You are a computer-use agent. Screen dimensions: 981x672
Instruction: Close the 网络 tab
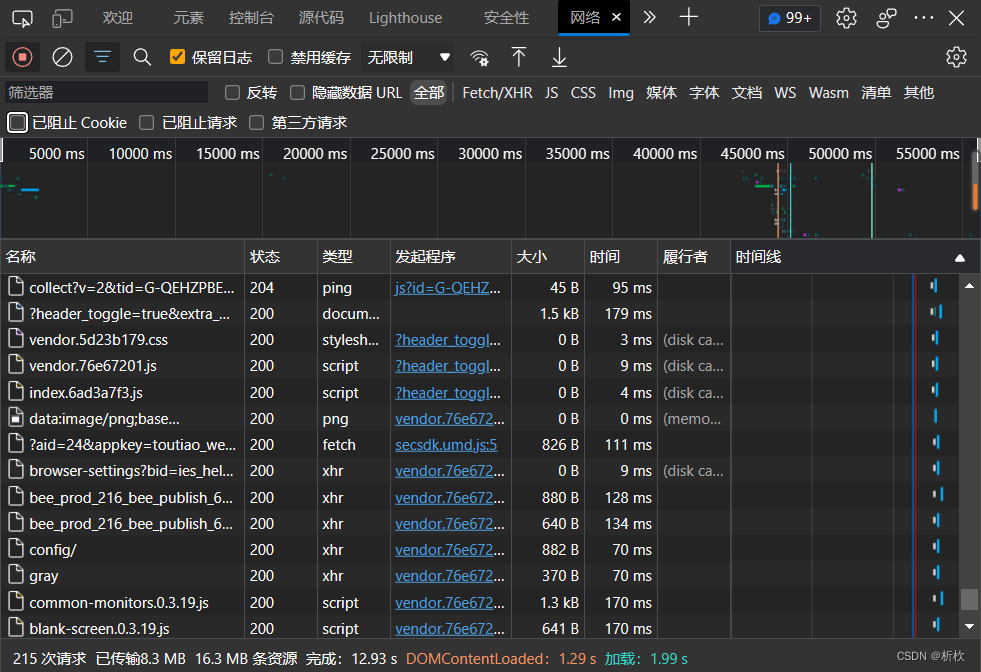[x=616, y=18]
